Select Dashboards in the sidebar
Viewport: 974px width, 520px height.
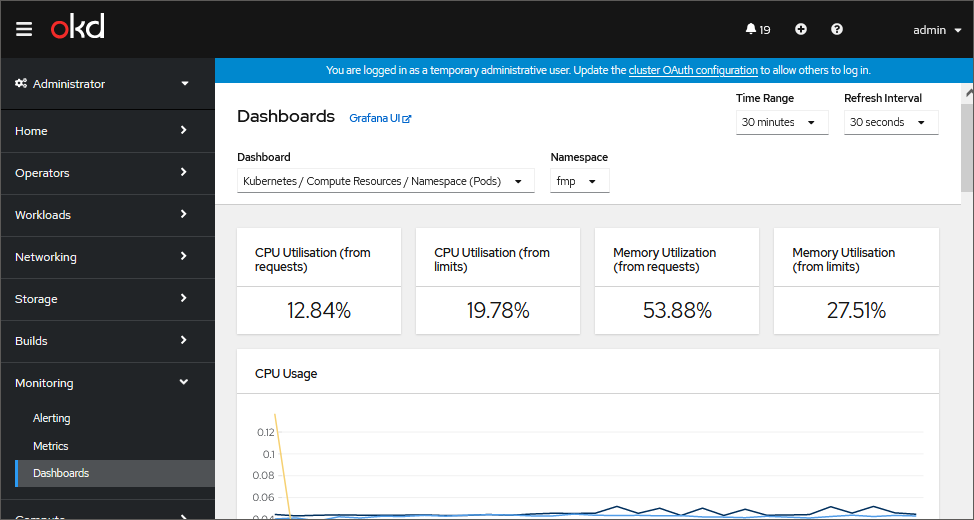[x=61, y=473]
